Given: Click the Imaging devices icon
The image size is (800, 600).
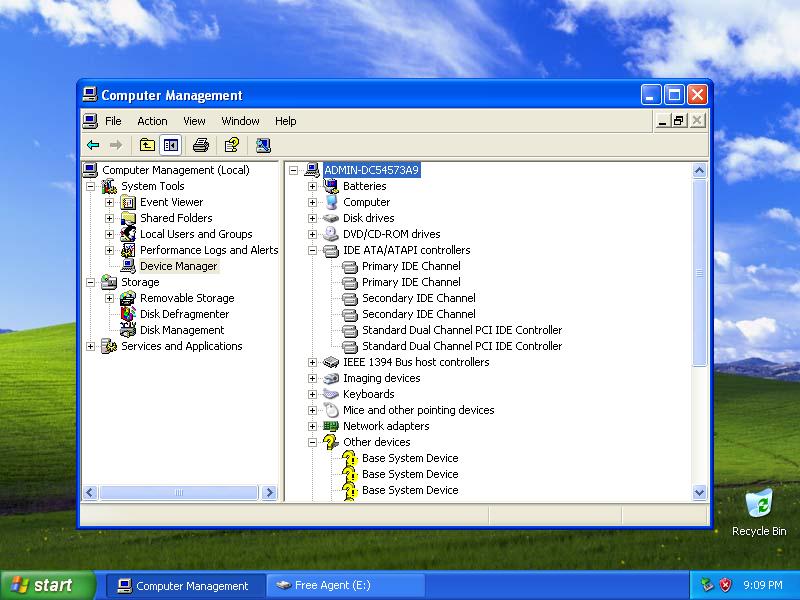Looking at the screenshot, I should [x=331, y=378].
